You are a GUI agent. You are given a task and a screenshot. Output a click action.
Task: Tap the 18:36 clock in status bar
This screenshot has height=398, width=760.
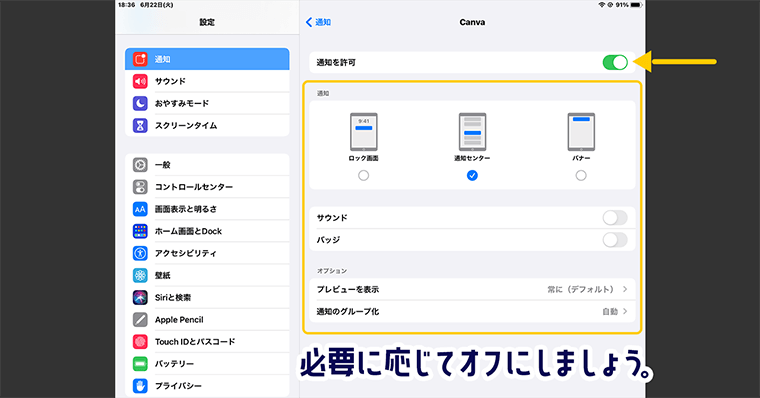click(127, 5)
